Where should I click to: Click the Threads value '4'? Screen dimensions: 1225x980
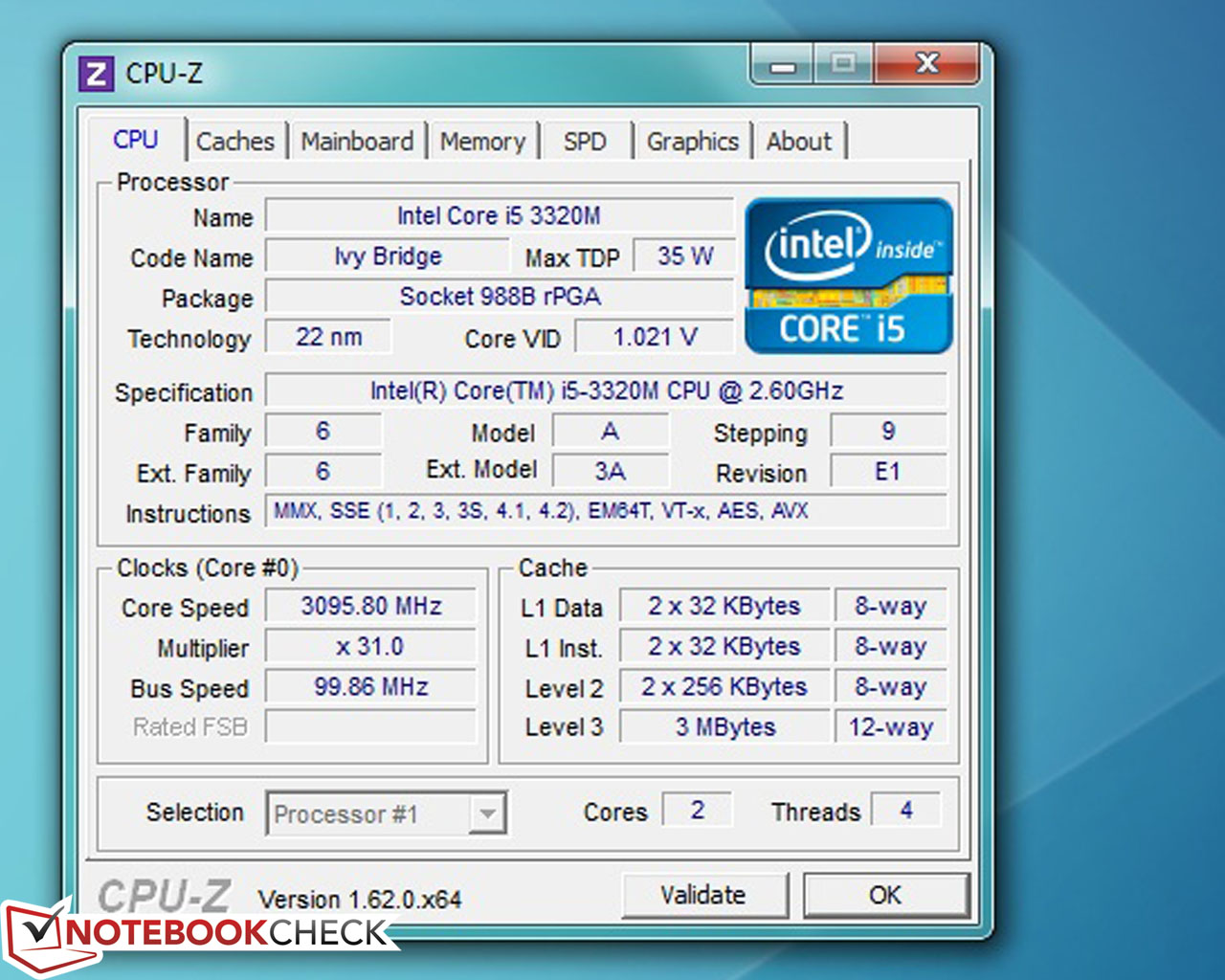coord(906,811)
